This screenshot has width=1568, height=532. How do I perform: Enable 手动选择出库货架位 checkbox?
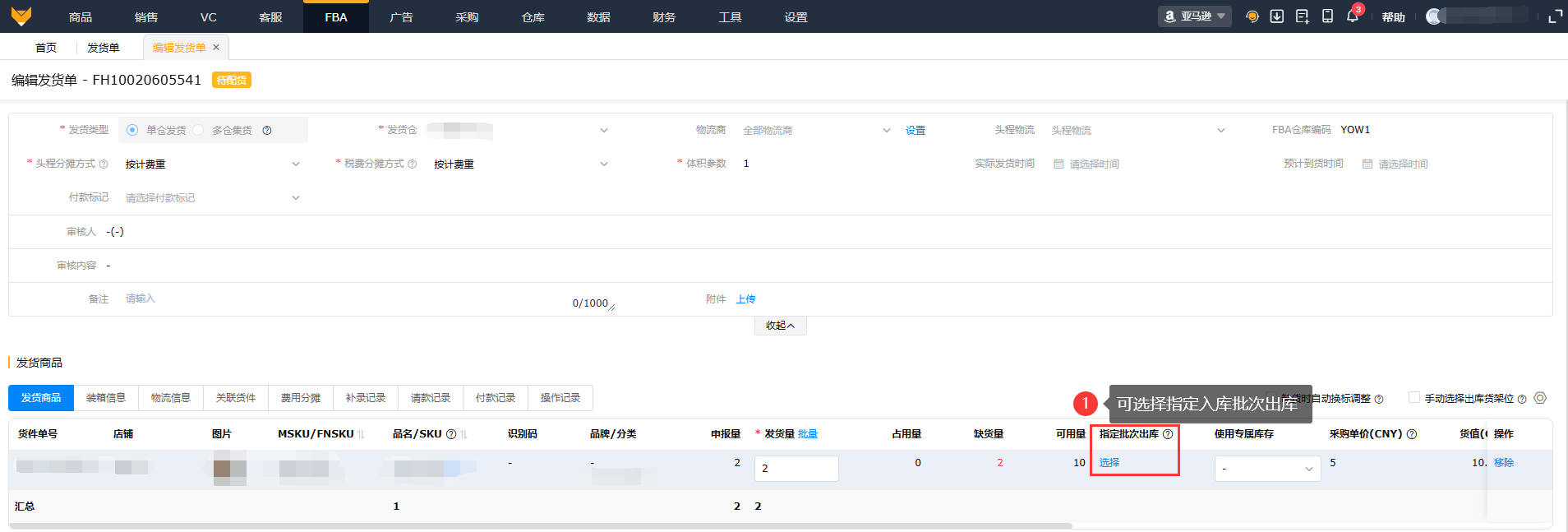click(1414, 398)
